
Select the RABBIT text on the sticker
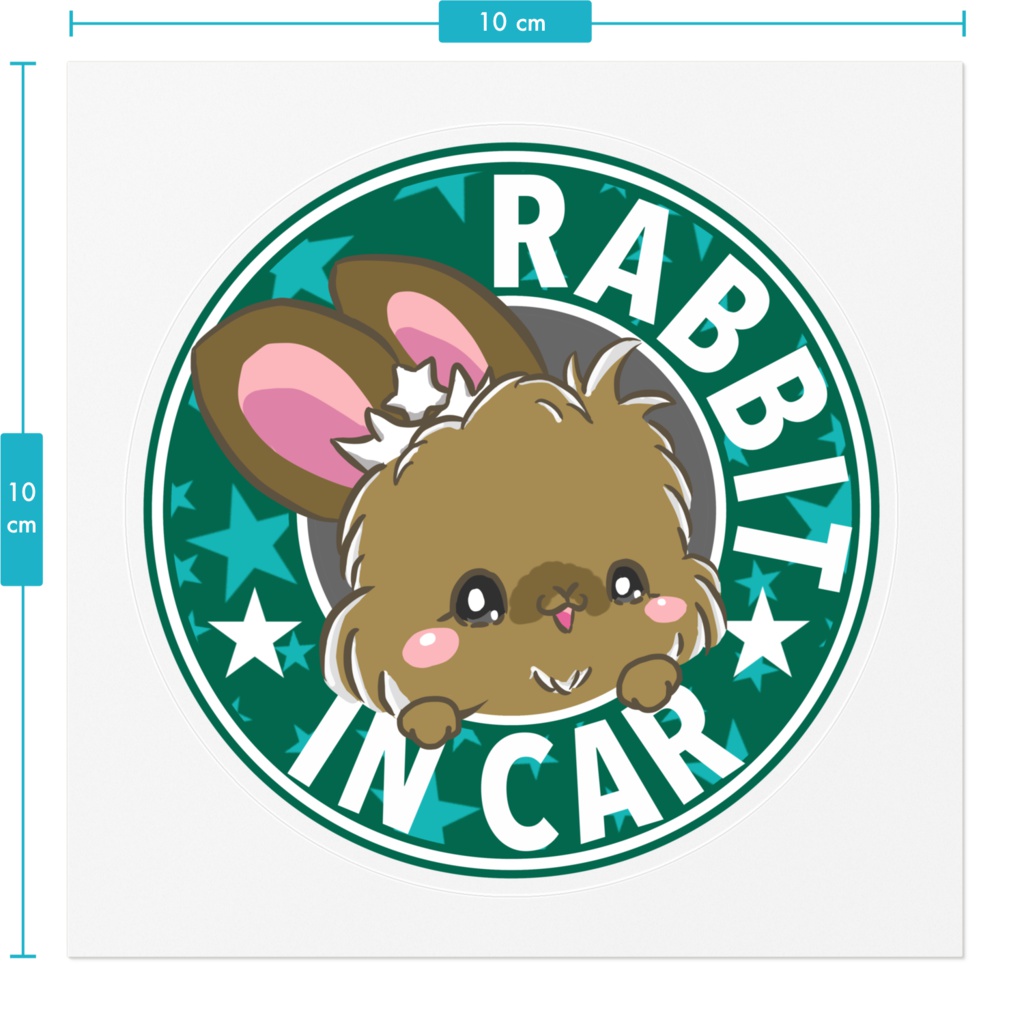pos(673,382)
